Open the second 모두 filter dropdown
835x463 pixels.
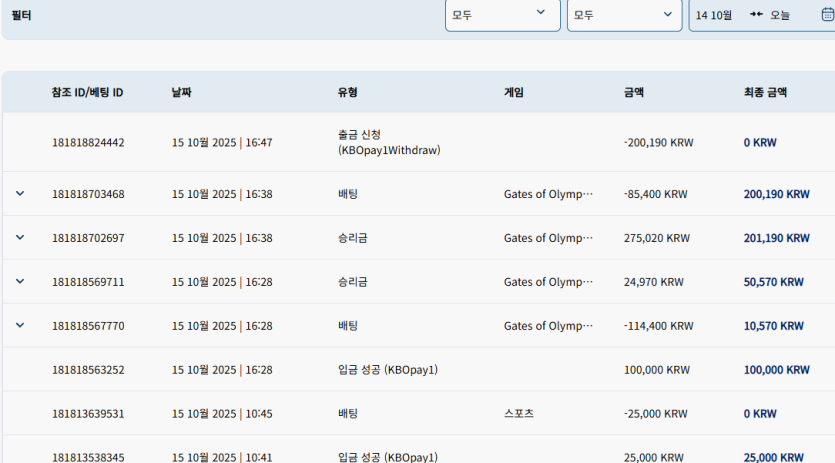tap(625, 15)
